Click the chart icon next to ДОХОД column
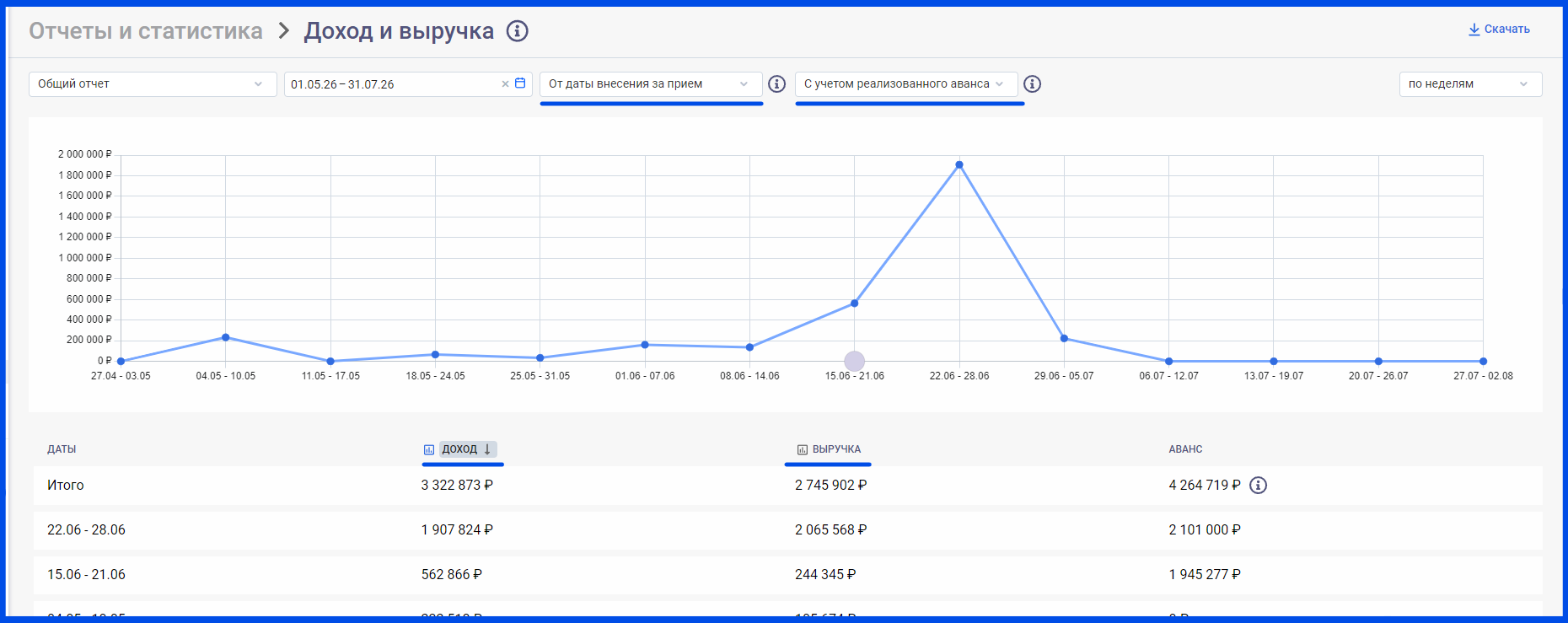 click(x=429, y=450)
